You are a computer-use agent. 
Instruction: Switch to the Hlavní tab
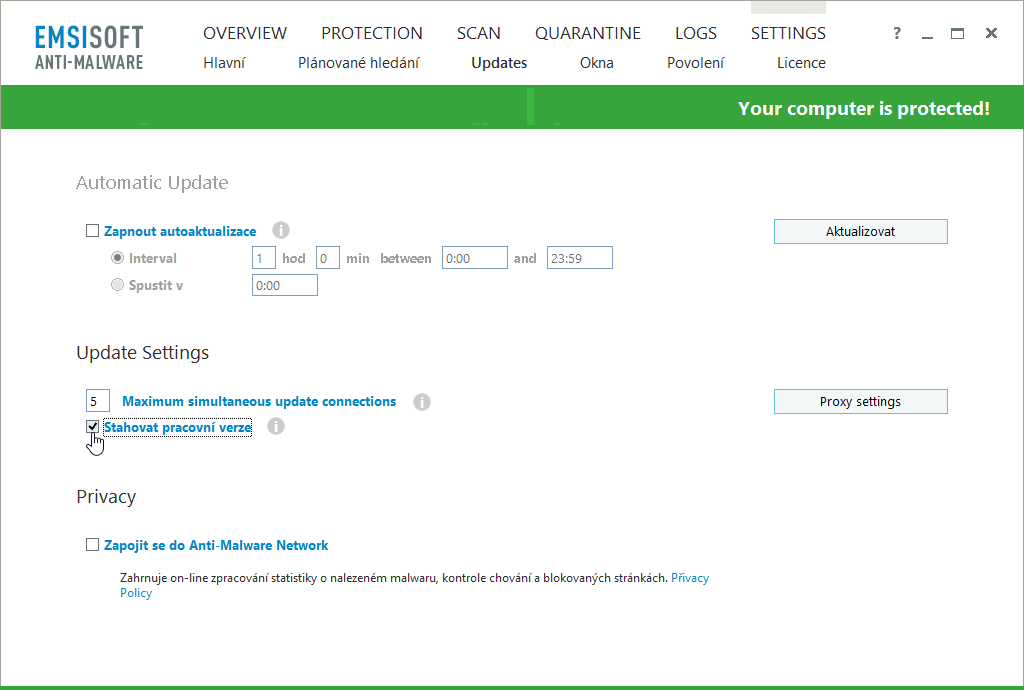[x=224, y=63]
